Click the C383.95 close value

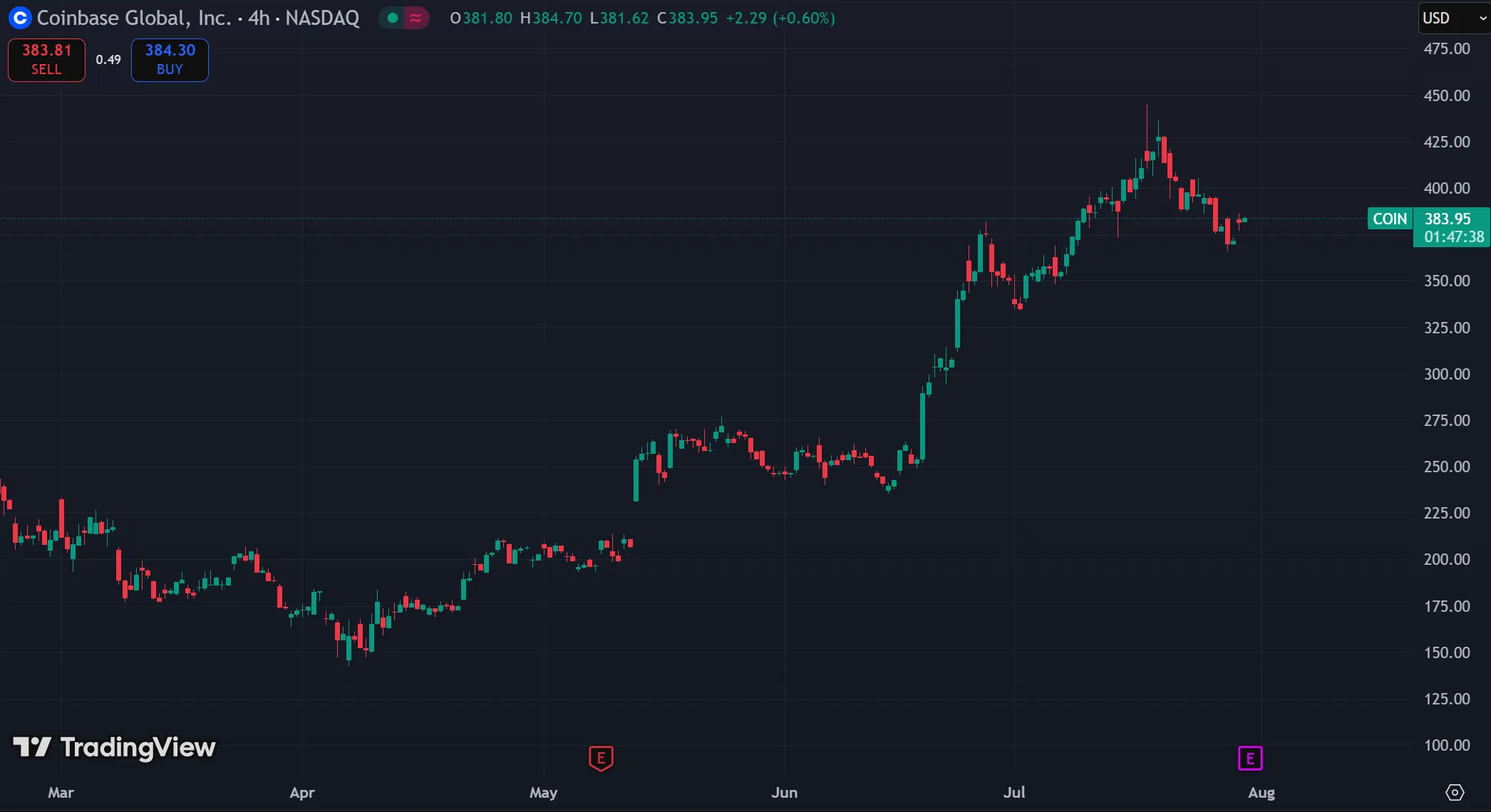(687, 18)
